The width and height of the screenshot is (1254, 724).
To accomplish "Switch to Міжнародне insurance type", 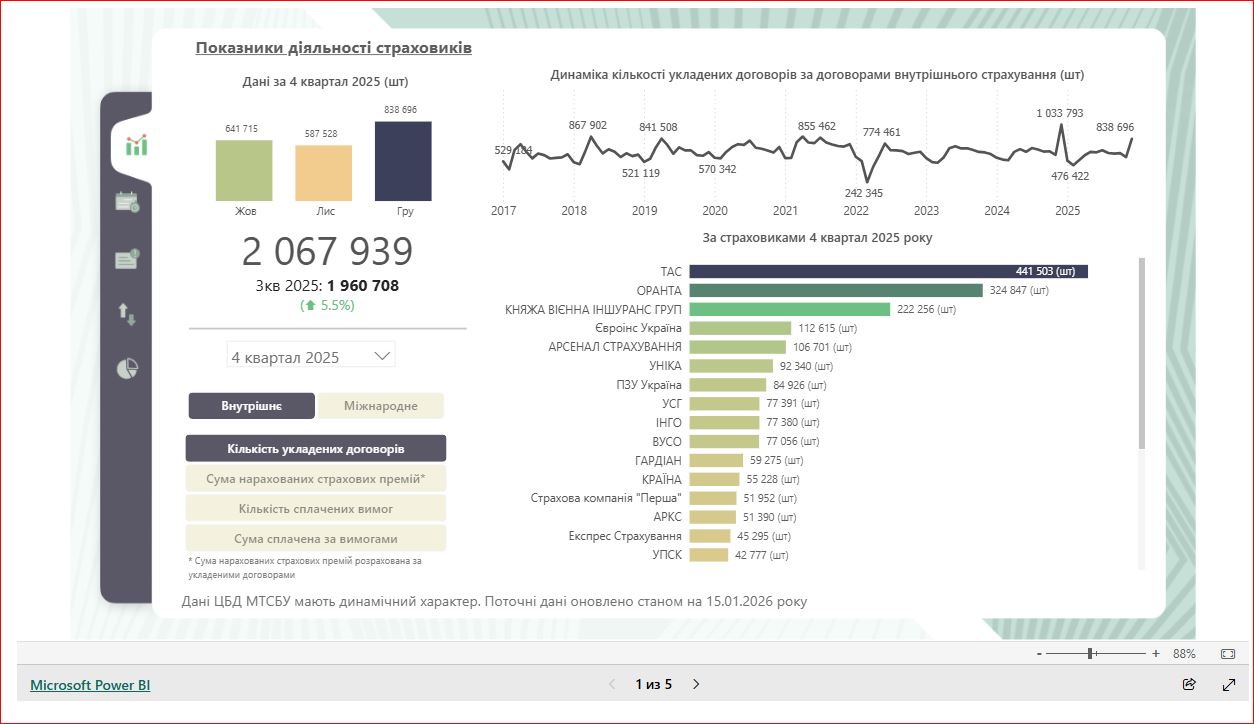I will coord(380,406).
